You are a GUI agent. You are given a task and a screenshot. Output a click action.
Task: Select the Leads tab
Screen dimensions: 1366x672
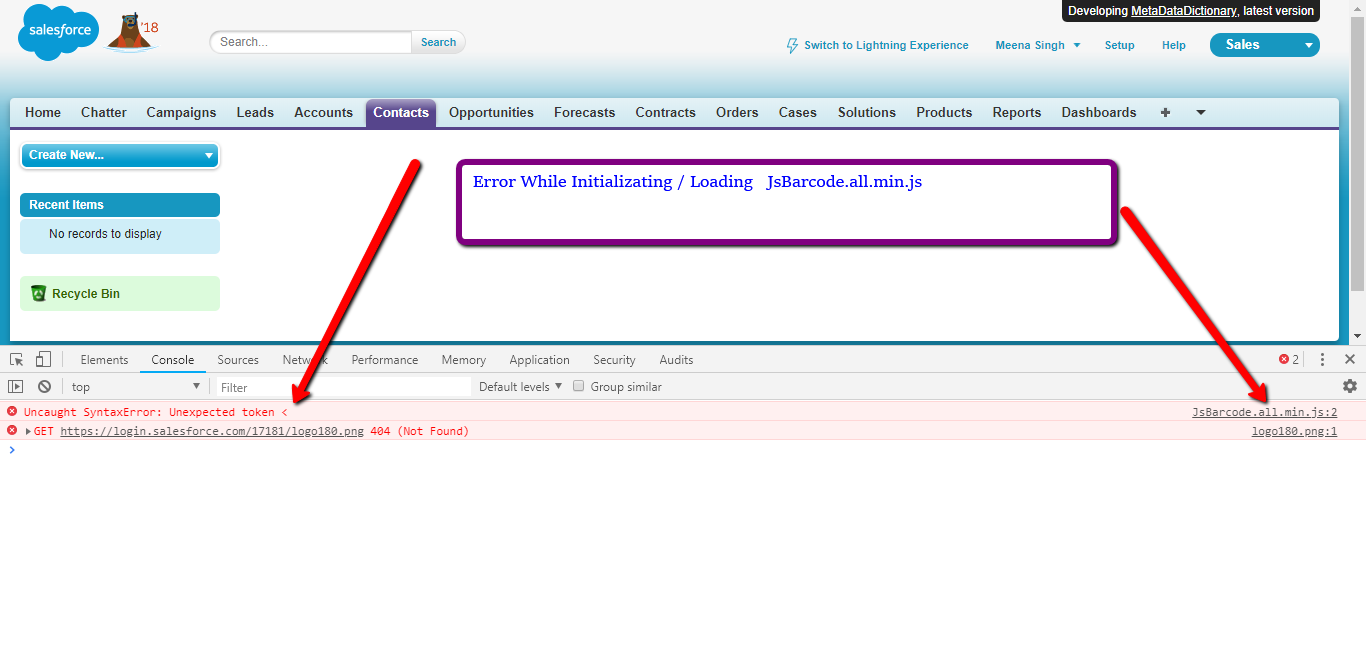click(x=255, y=113)
